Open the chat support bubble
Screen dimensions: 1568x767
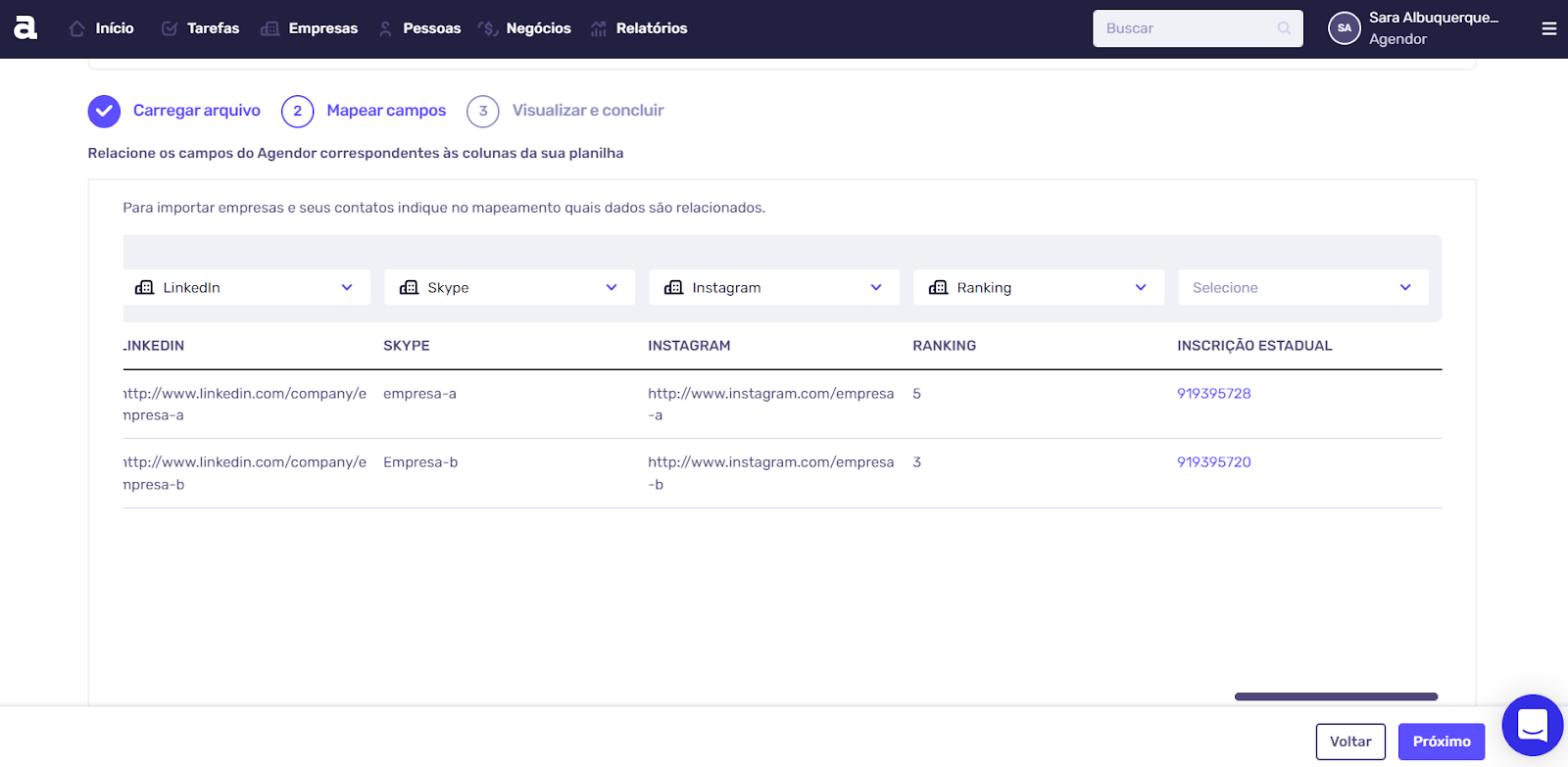click(1533, 726)
